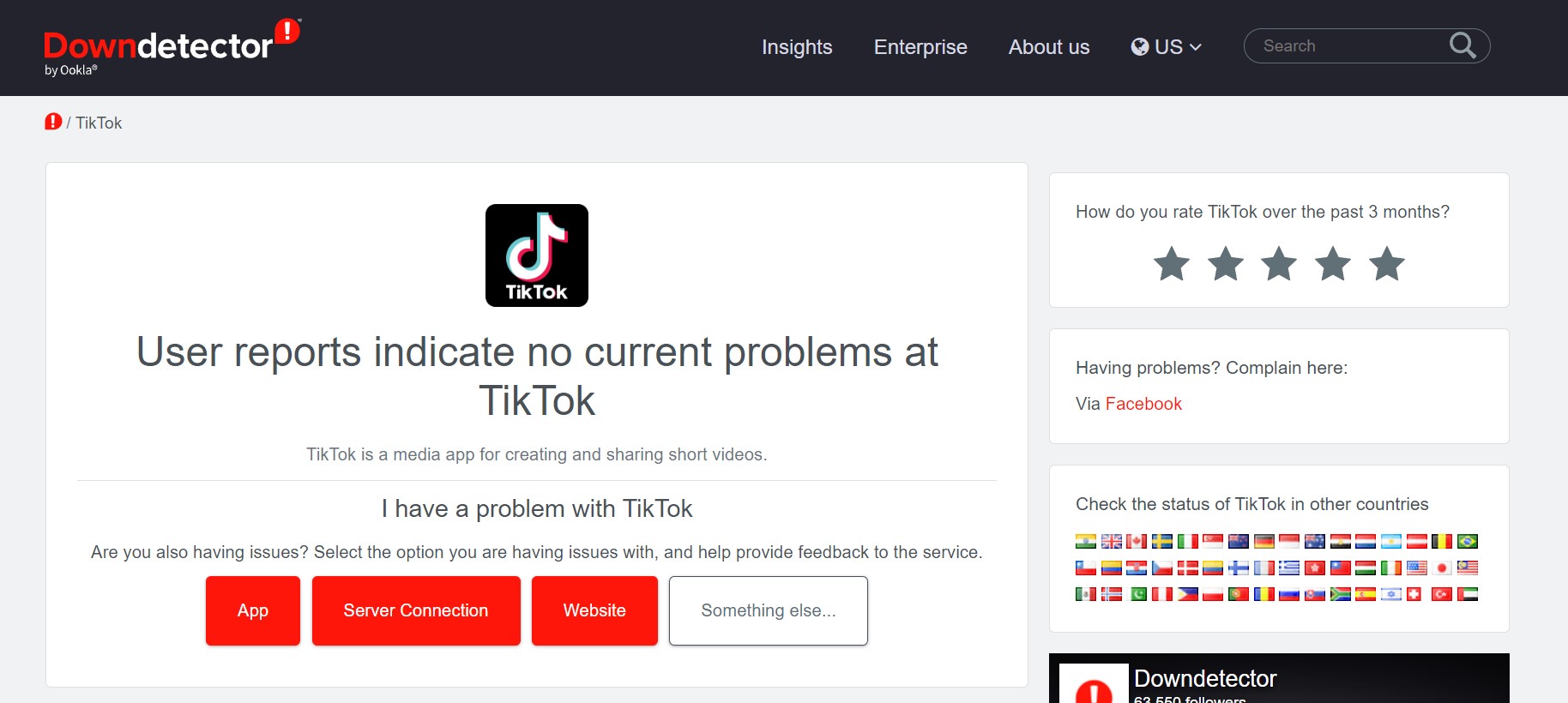Open the About us menu item
The width and height of the screenshot is (1568, 703).
(1049, 47)
